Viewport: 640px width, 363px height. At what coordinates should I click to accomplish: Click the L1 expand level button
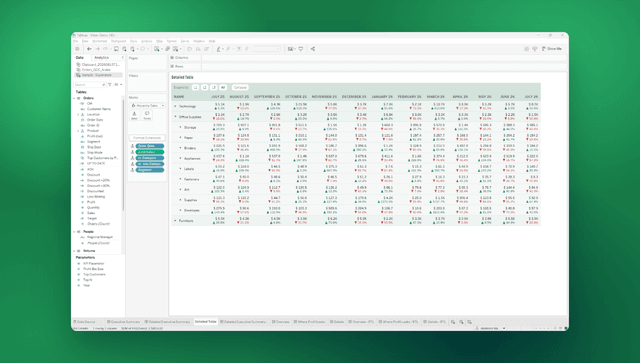(196, 87)
